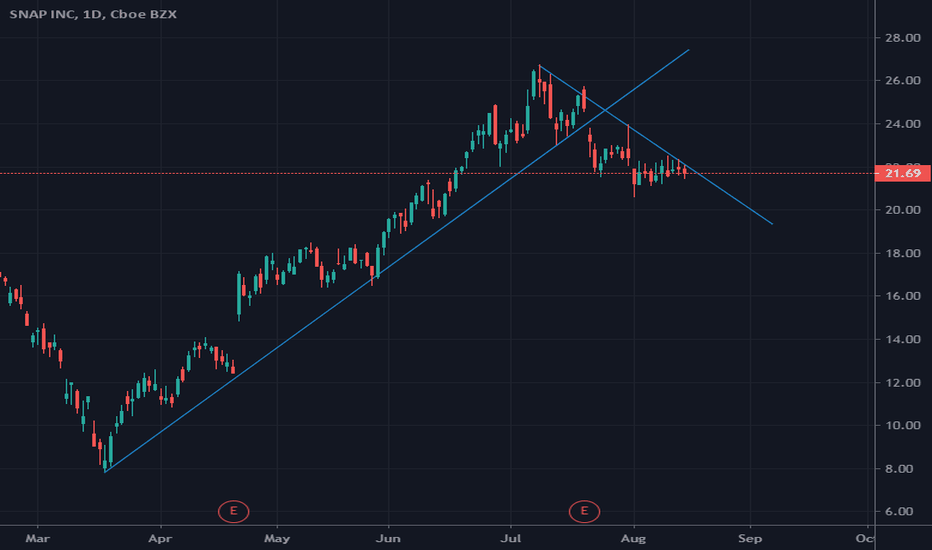Click the SNAP INC, 1D, Cboe BZX title

[x=93, y=14]
